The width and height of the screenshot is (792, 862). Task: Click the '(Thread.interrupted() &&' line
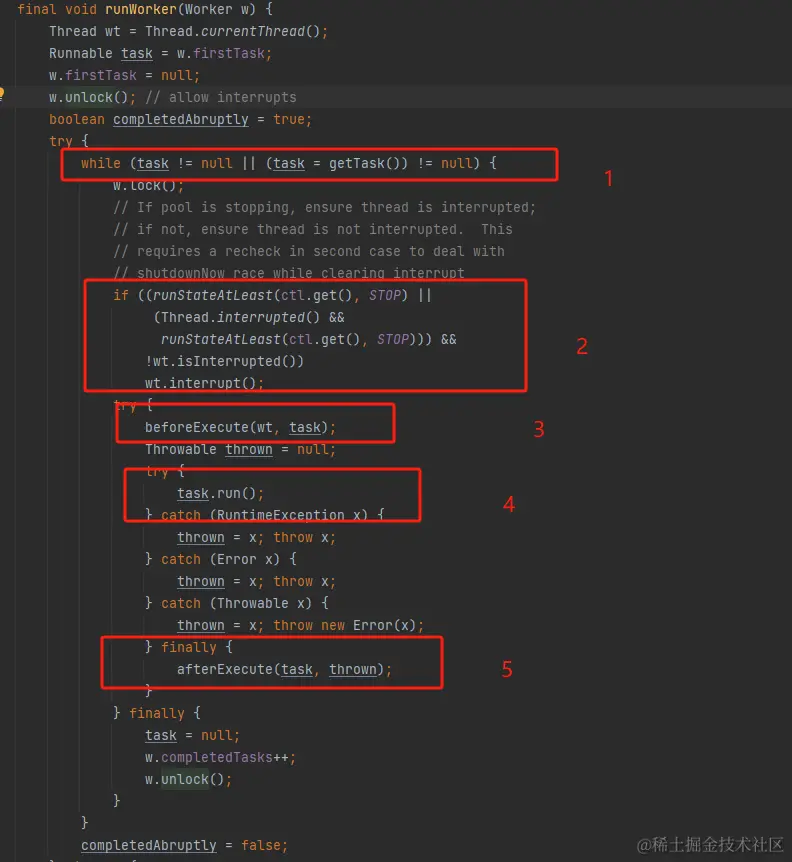coord(249,317)
